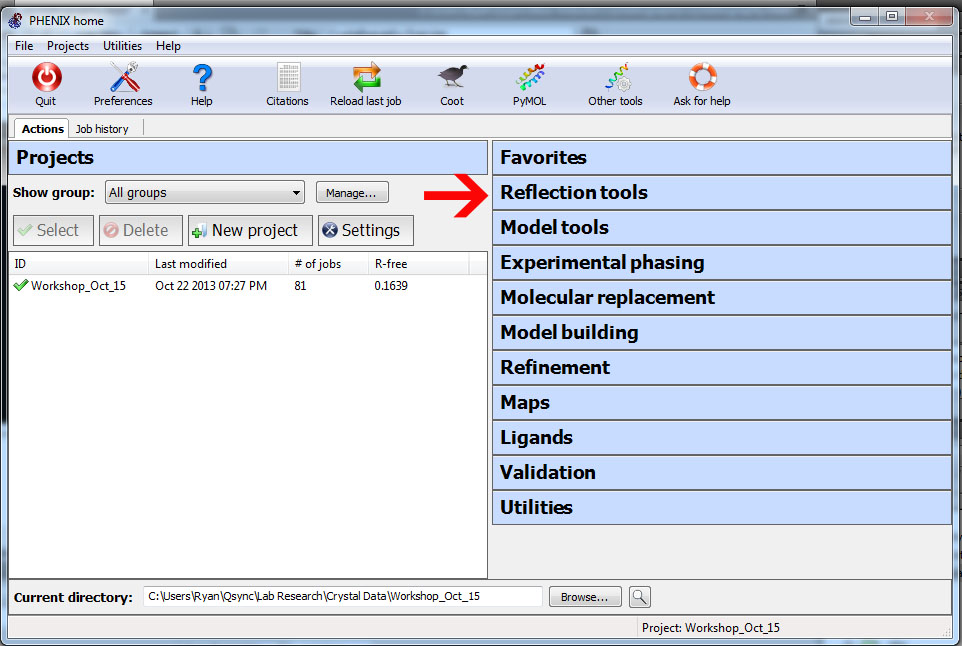Switch to the Job history tab
This screenshot has height=646, width=962.
point(102,129)
